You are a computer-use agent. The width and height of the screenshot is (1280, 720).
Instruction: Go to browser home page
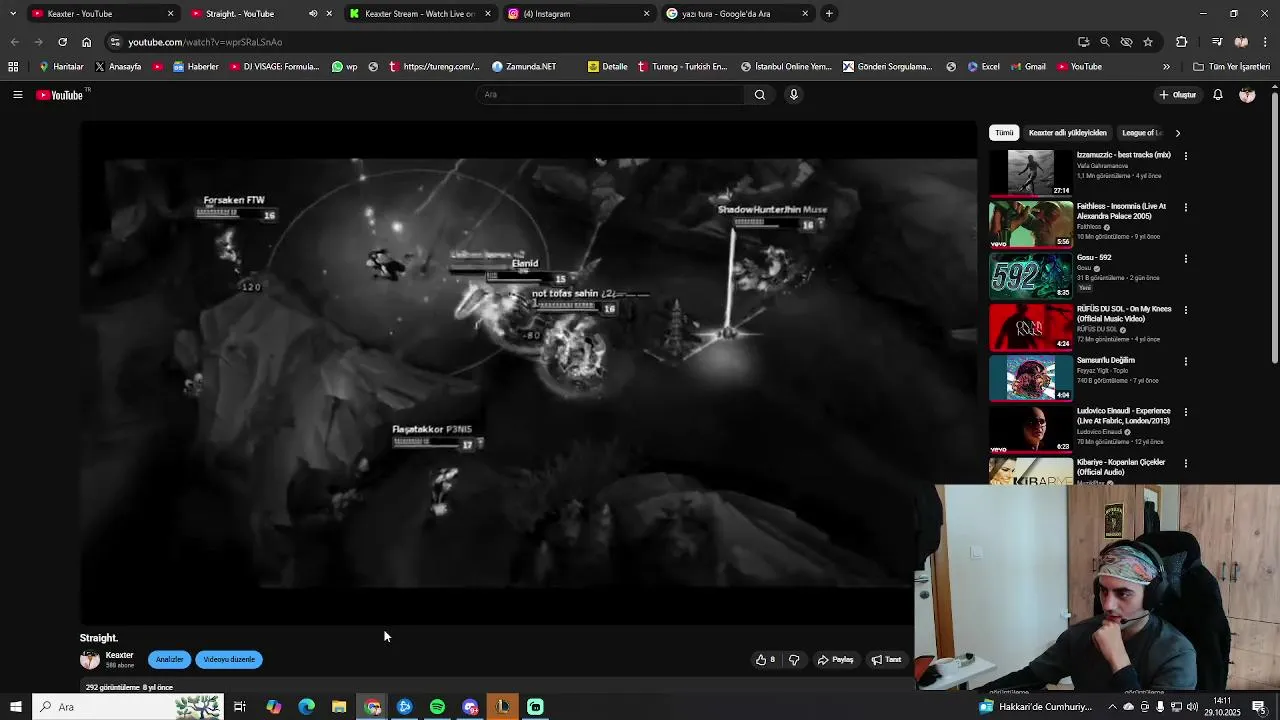86,42
